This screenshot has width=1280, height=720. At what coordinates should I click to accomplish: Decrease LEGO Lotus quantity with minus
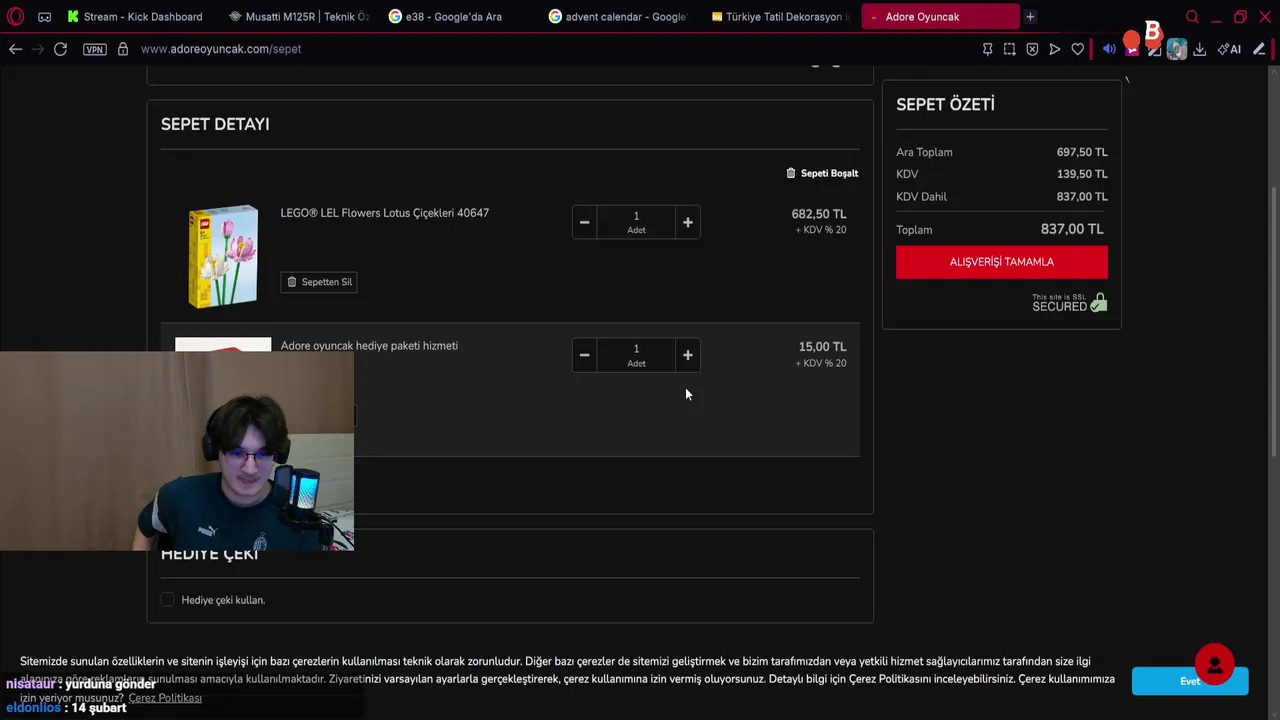tap(584, 222)
